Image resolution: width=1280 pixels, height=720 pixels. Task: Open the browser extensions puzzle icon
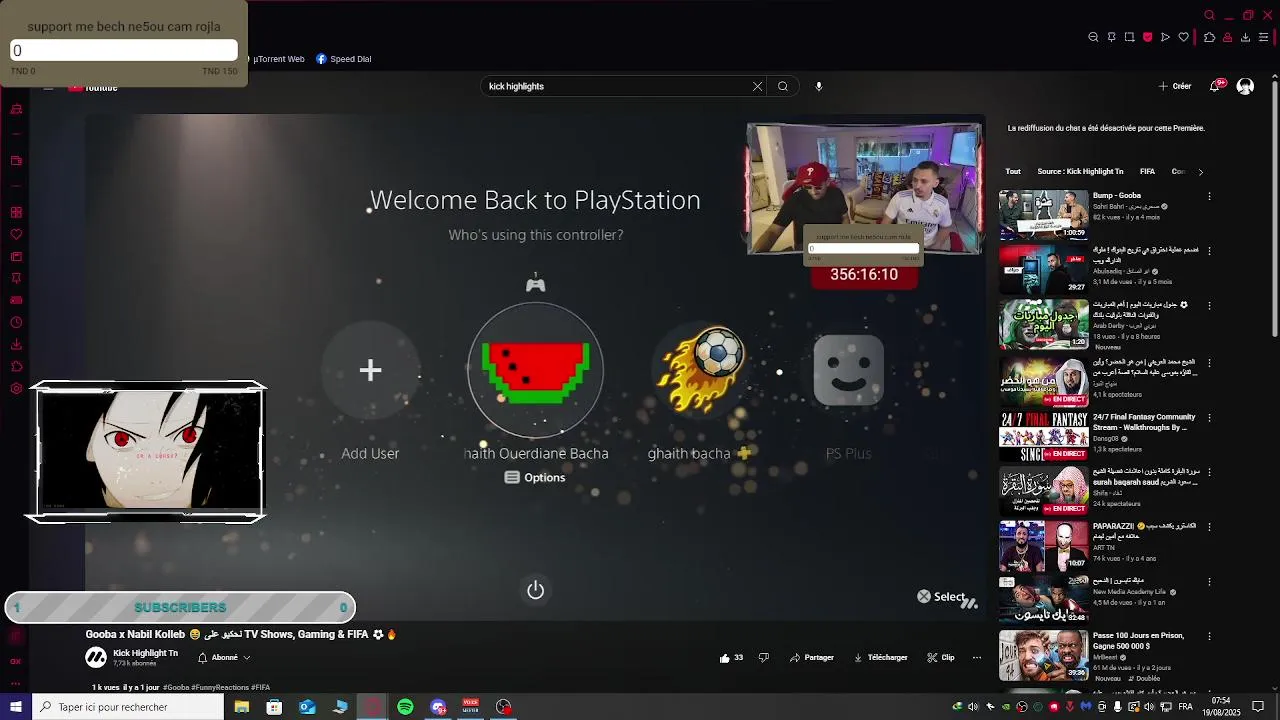click(x=1209, y=37)
